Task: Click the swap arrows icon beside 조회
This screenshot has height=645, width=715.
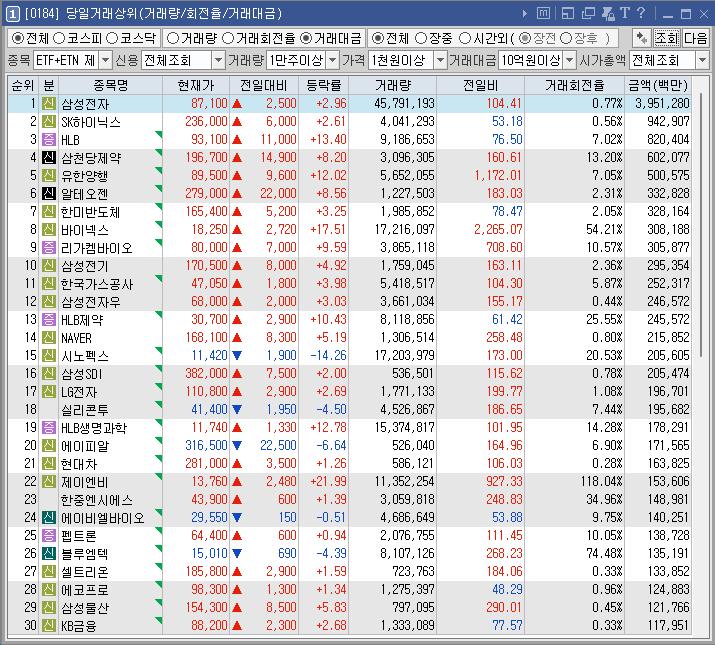Action: click(x=642, y=38)
